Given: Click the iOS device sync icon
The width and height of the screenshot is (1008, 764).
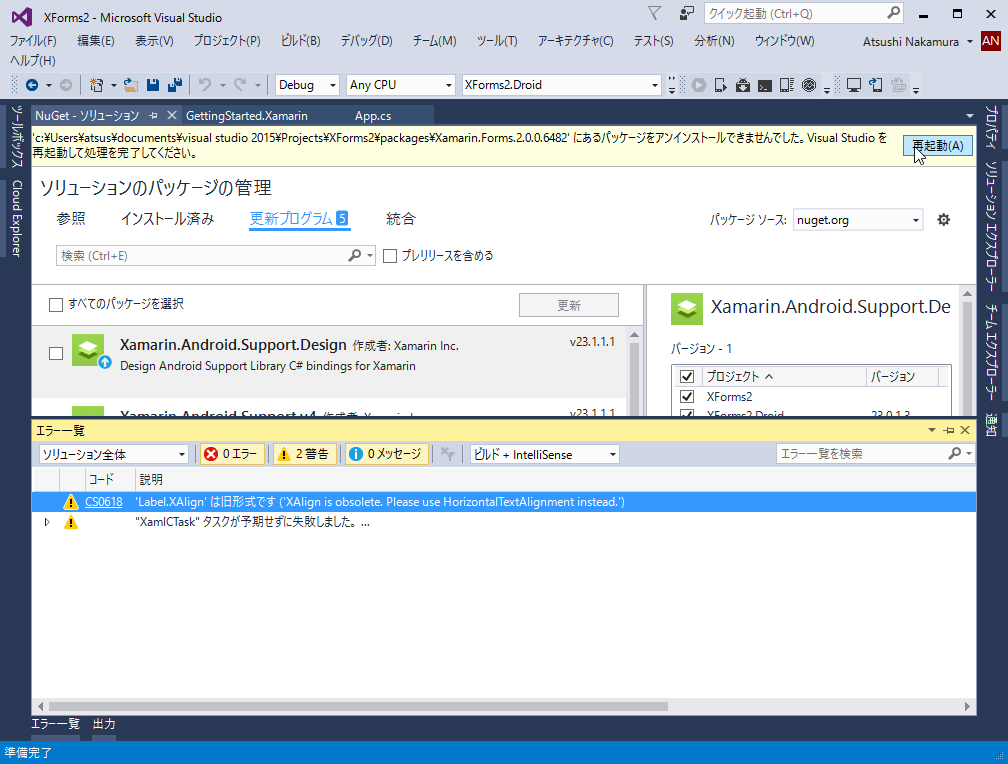Looking at the screenshot, I should click(876, 85).
